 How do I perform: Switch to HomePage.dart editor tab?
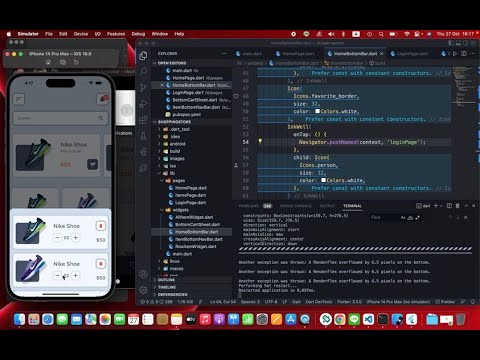[x=298, y=53]
